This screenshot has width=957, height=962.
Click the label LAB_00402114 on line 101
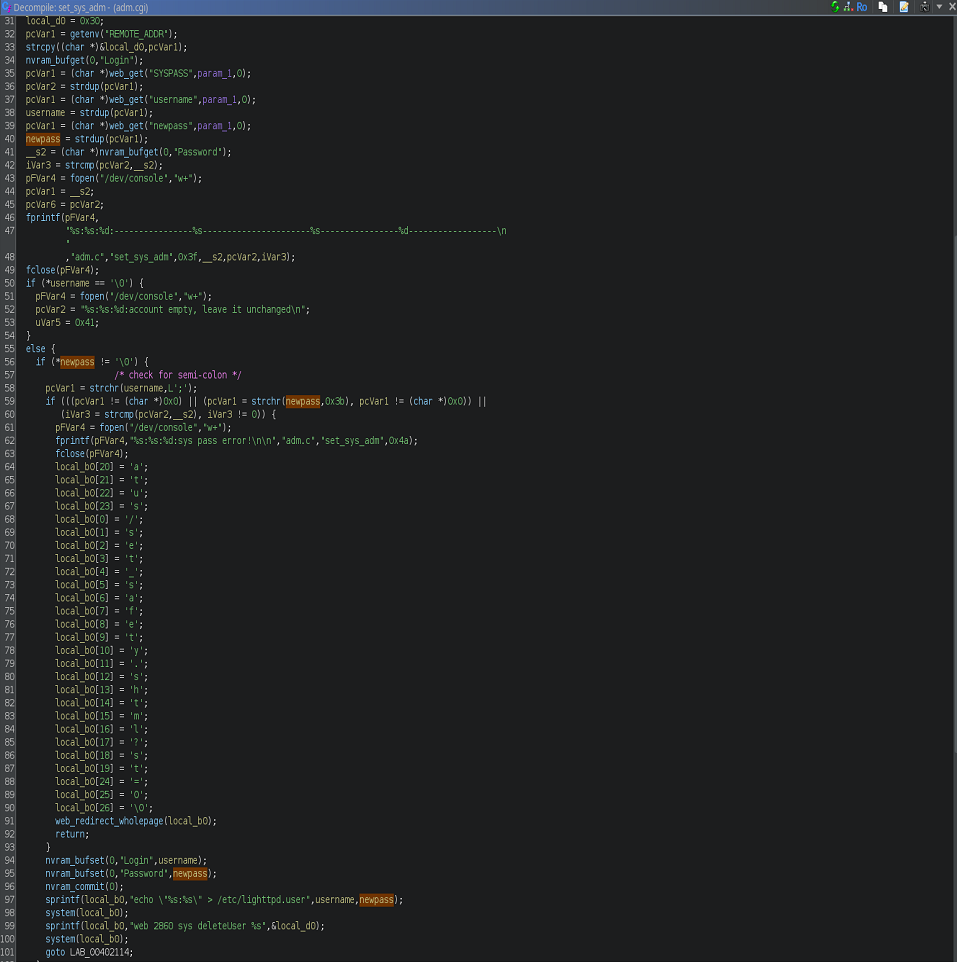(99, 952)
